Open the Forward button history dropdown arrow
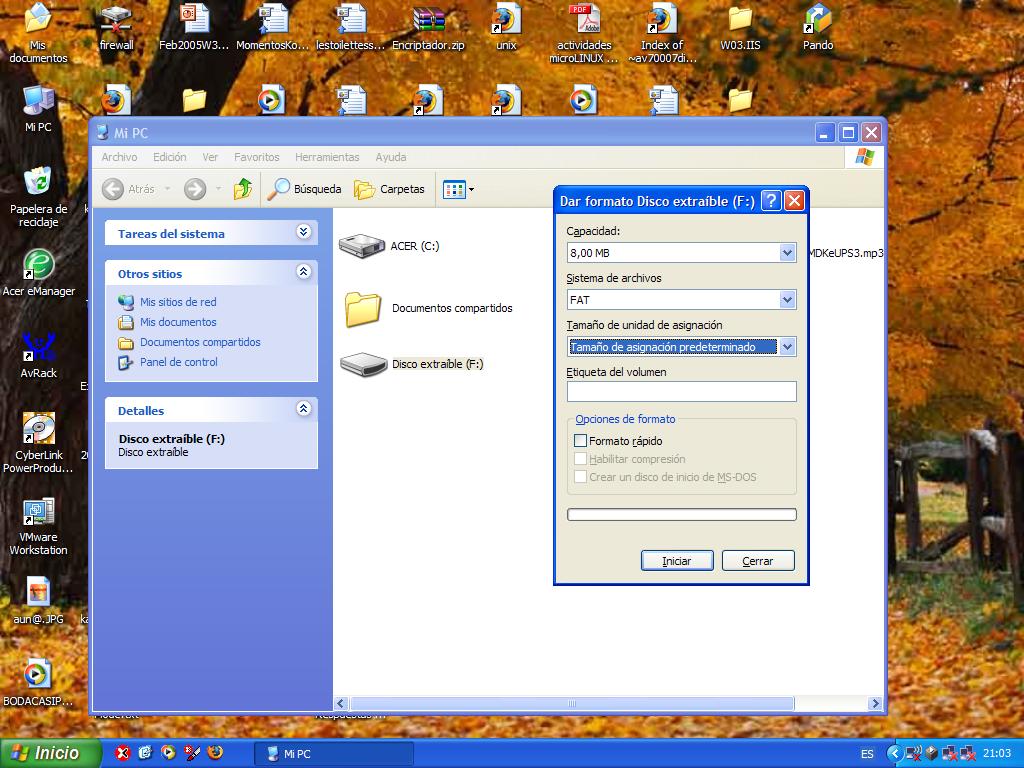Viewport: 1024px width, 768px height. [218, 189]
